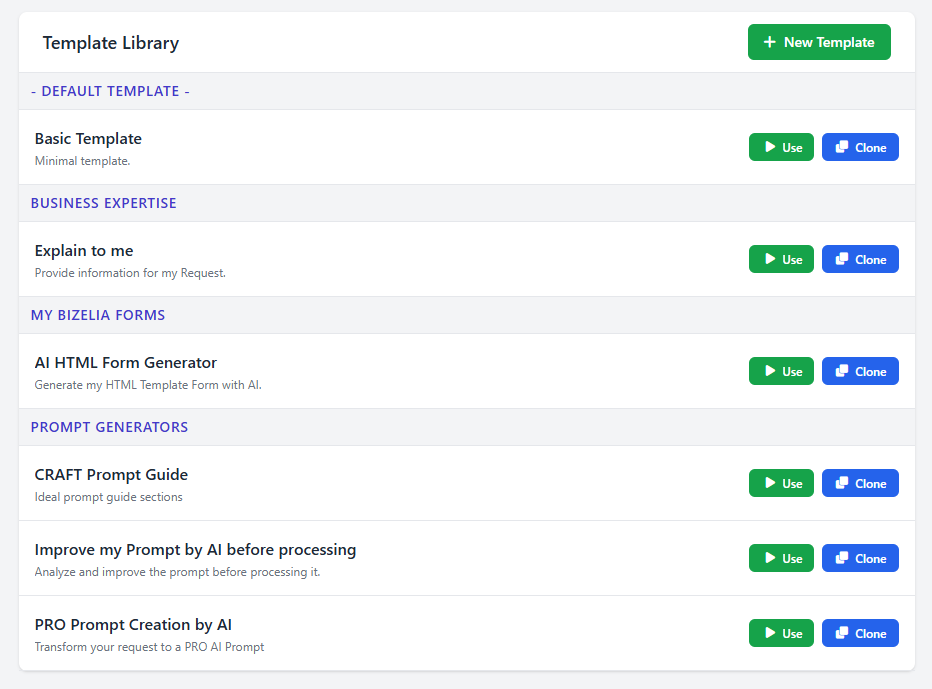This screenshot has width=932, height=689.
Task: Click clone icon for PRO Prompt Creation
Action: pos(842,633)
